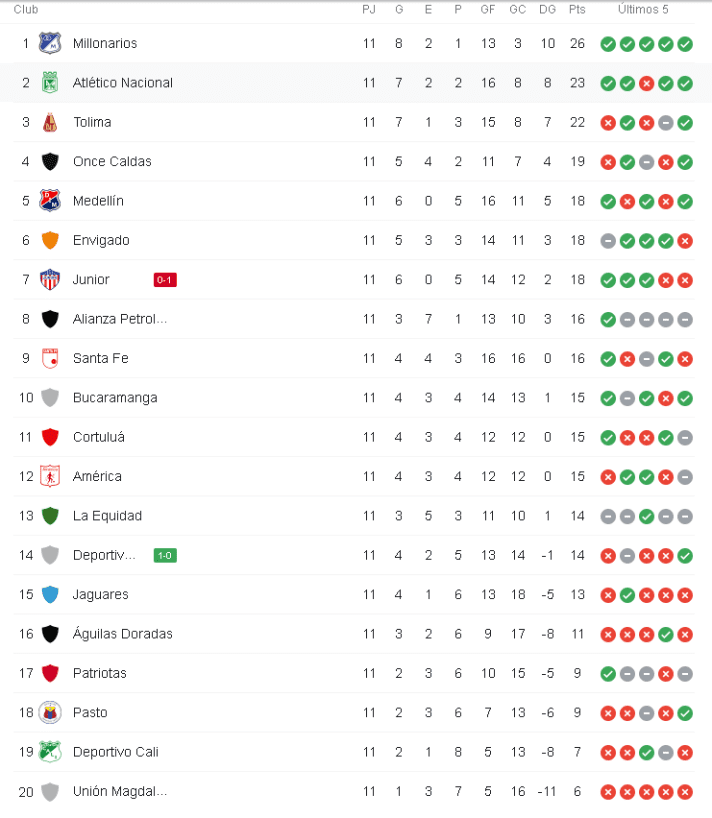Image resolution: width=712 pixels, height=818 pixels.
Task: Select the Águilas Doradas row name
Action: pos(123,634)
